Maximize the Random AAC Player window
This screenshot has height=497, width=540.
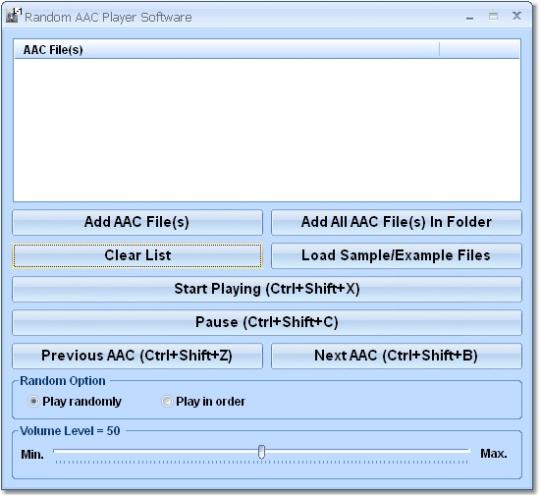click(x=493, y=16)
